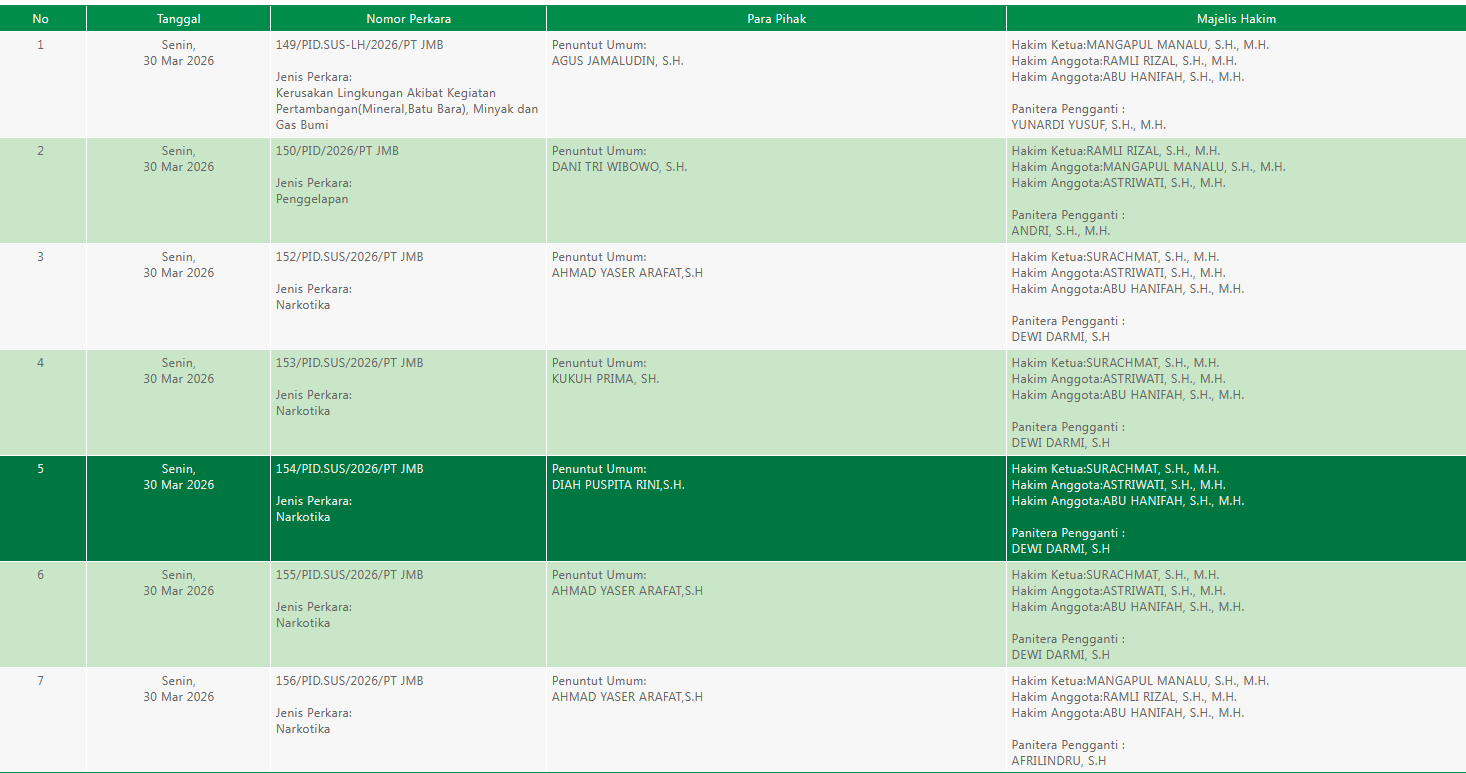Viewport: 1466px width, 773px height.
Task: Click prosecutor name DANI TRI WIBOWO, S.H.
Action: point(619,167)
